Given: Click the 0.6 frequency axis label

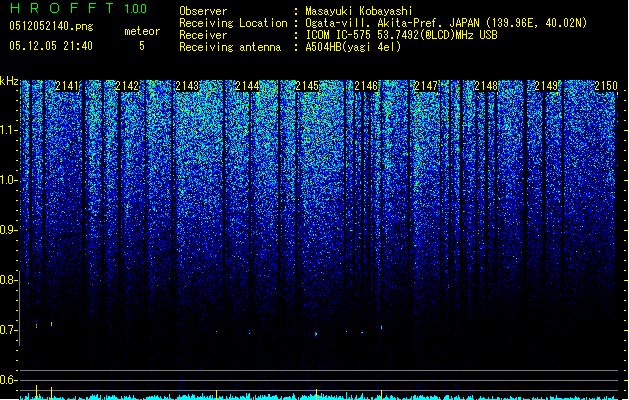Looking at the screenshot, I should coord(8,380).
